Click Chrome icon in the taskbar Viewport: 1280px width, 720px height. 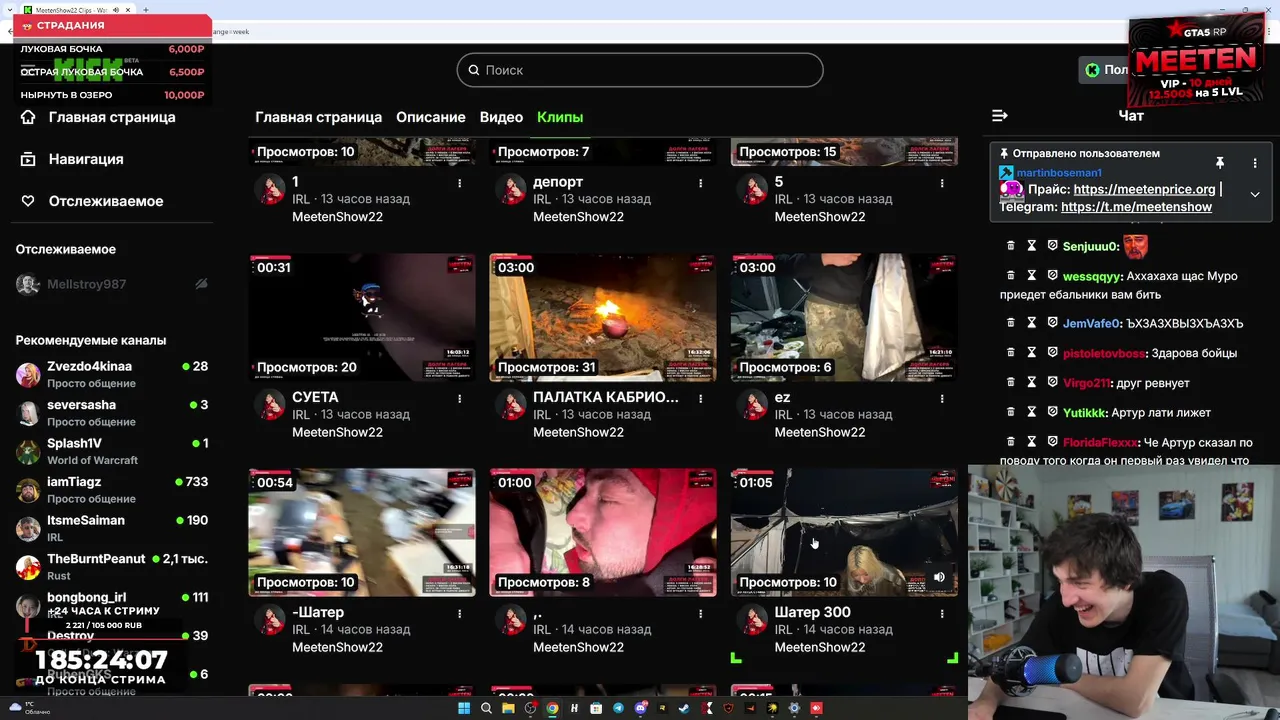point(552,708)
